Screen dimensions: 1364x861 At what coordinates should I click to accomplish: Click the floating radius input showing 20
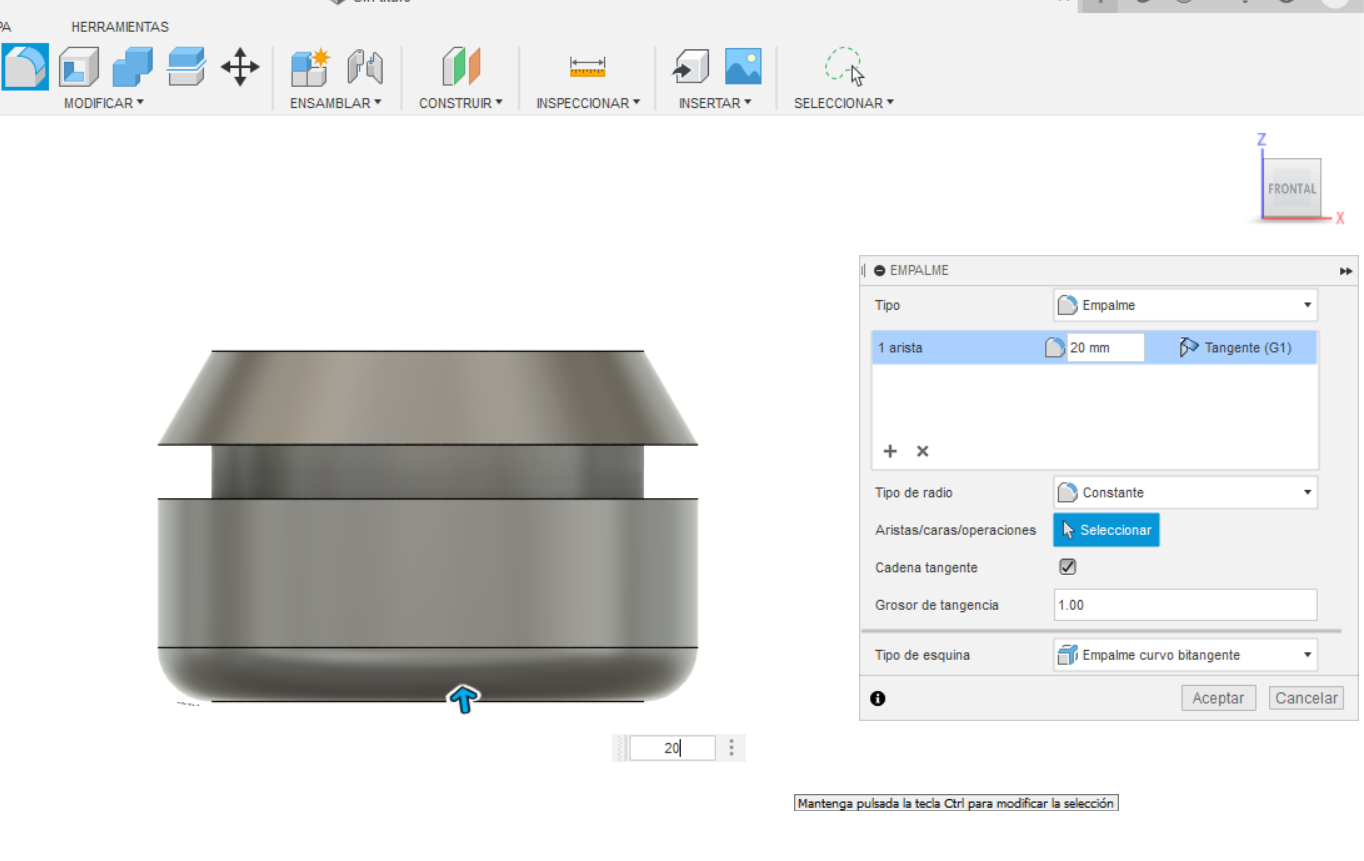pyautogui.click(x=672, y=748)
